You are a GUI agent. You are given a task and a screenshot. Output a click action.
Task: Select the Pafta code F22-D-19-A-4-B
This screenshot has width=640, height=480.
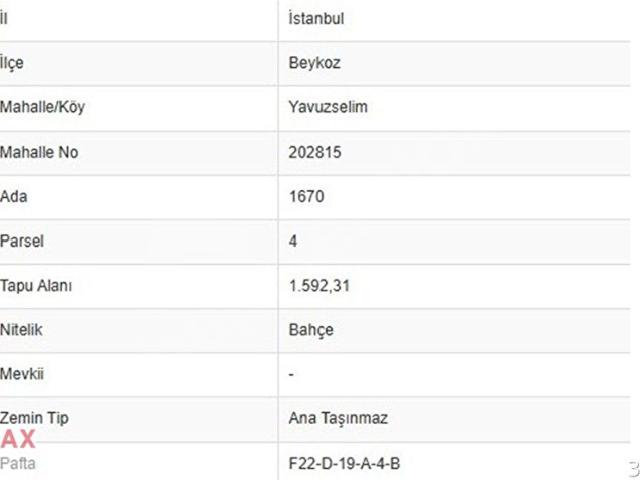tap(344, 463)
